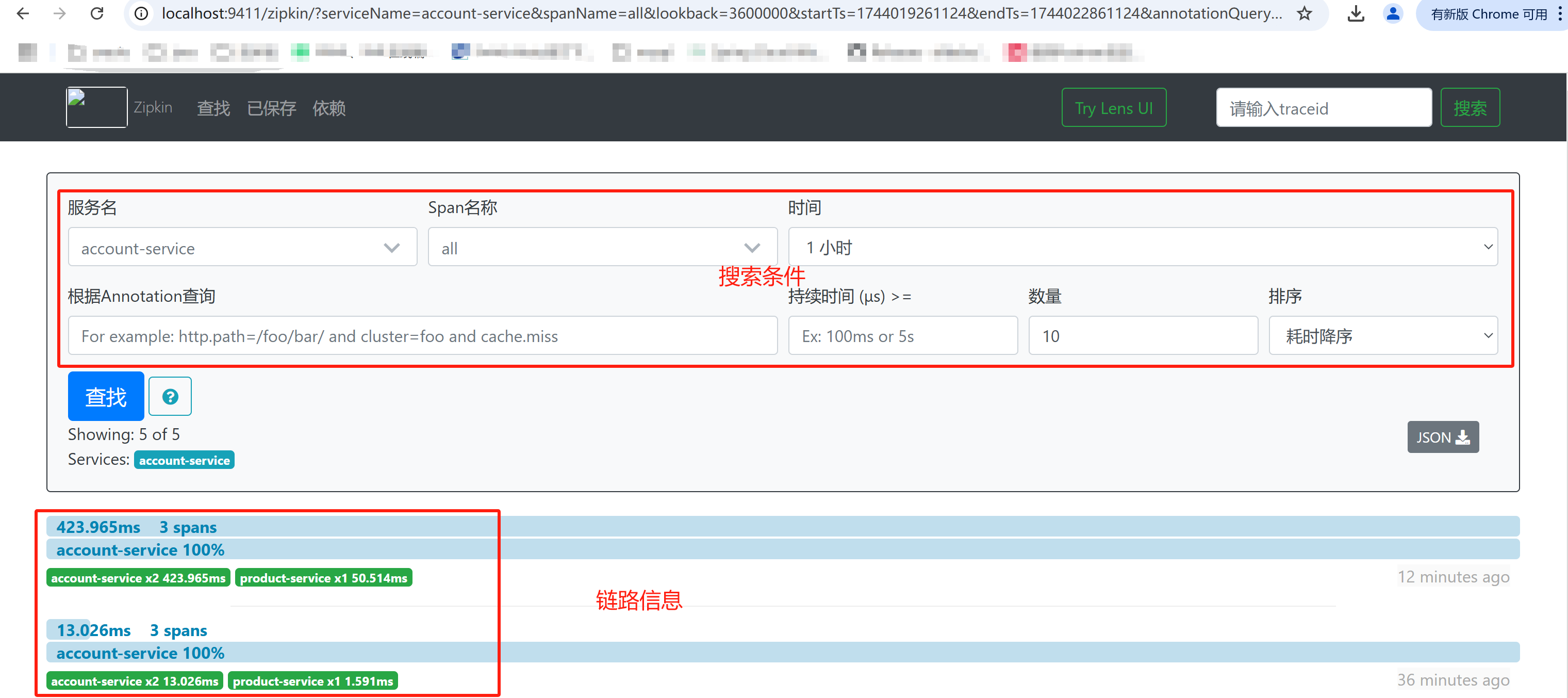Go to the 依赖 dependencies tab
The width and height of the screenshot is (1568, 698).
(328, 108)
